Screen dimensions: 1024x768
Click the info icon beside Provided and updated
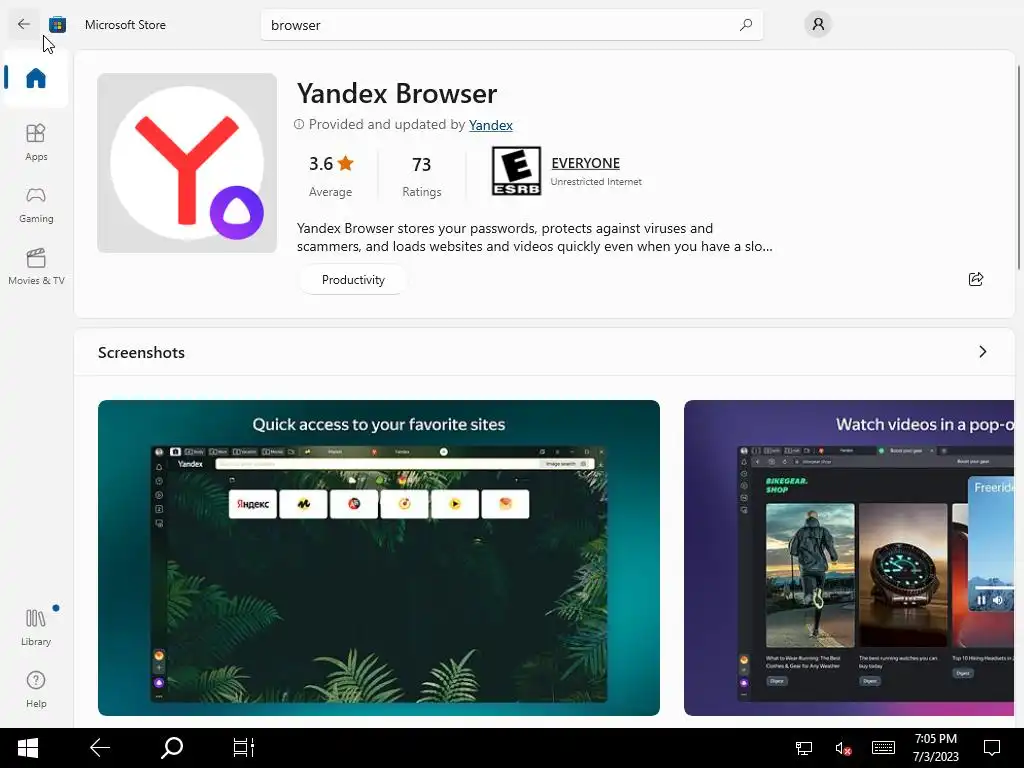pos(299,124)
